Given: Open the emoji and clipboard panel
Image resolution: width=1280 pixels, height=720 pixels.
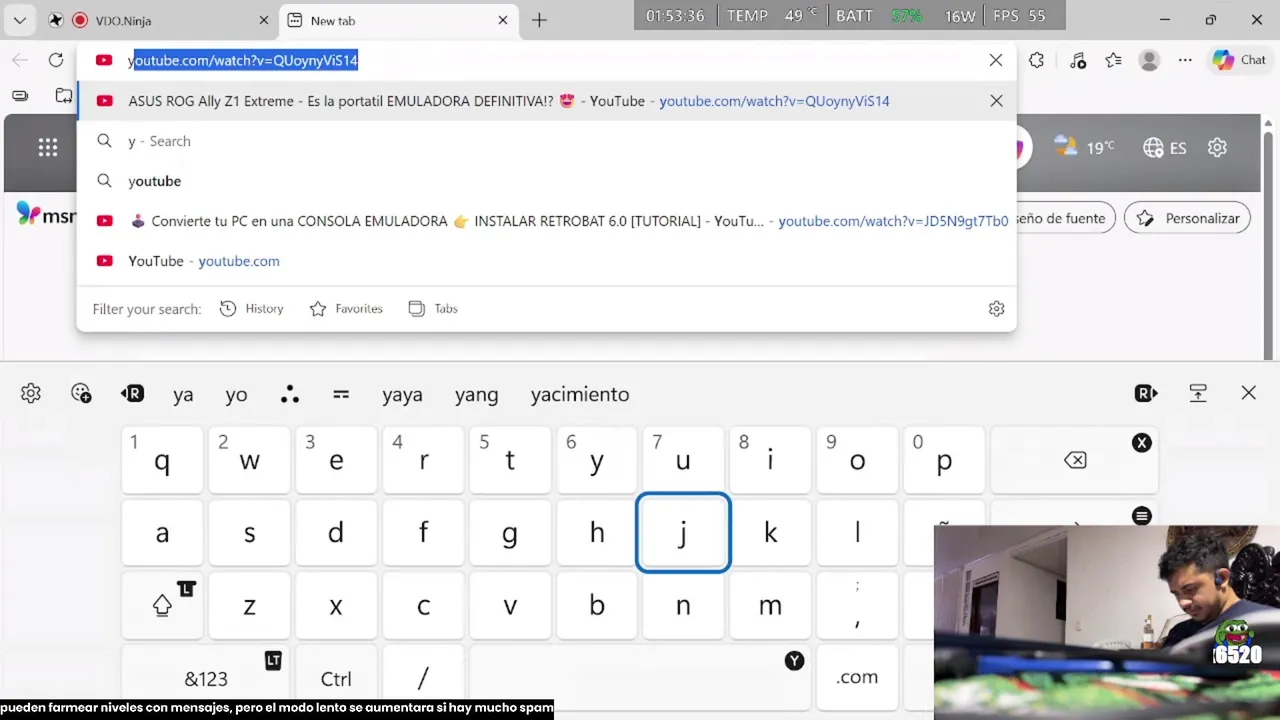Looking at the screenshot, I should [82, 394].
